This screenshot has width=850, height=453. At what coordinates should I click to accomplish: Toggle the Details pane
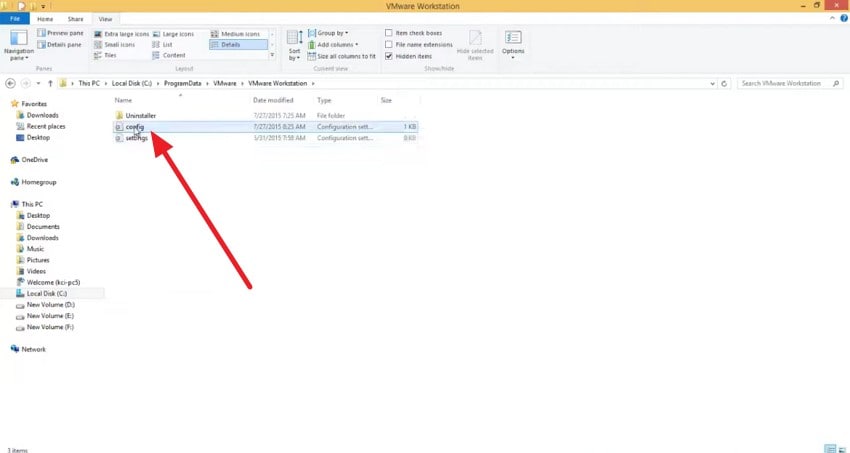click(60, 44)
